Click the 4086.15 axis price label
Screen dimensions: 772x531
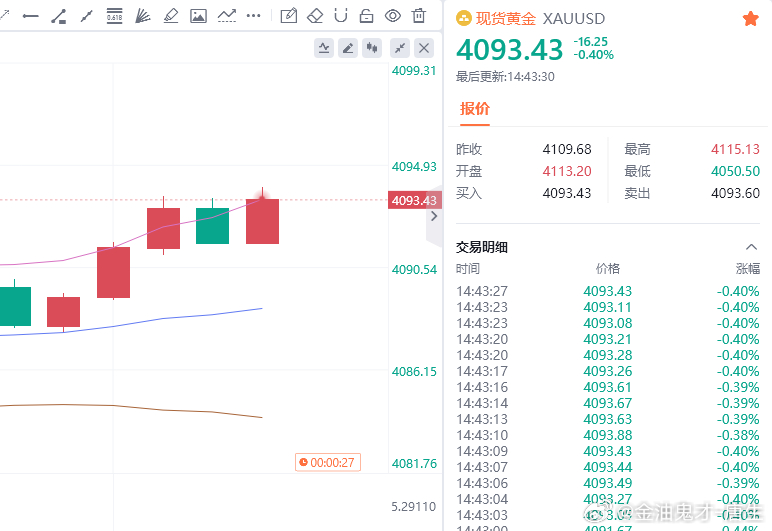pyautogui.click(x=414, y=372)
